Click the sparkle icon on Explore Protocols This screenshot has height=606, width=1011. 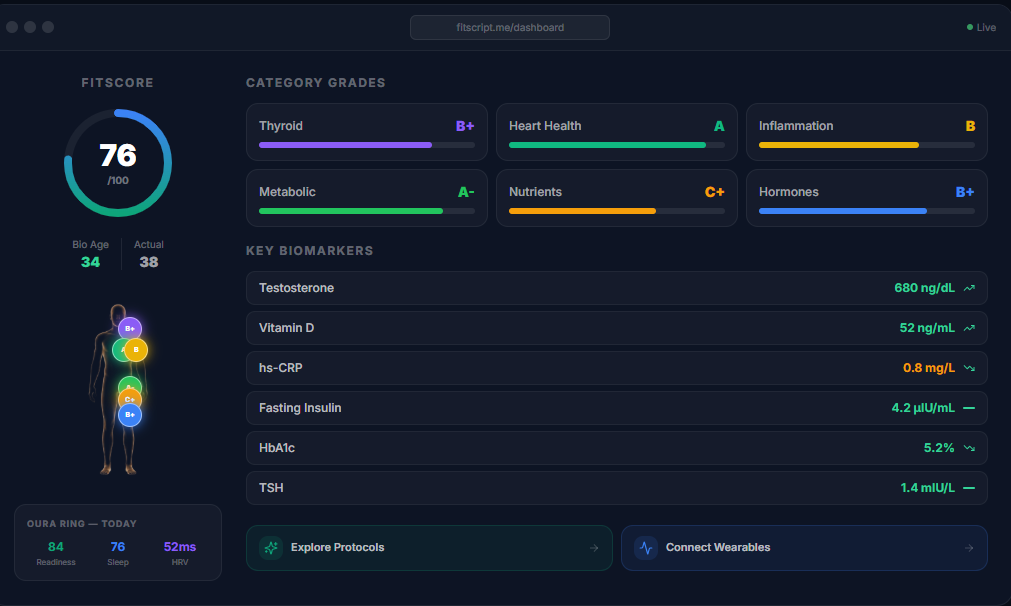(x=271, y=547)
